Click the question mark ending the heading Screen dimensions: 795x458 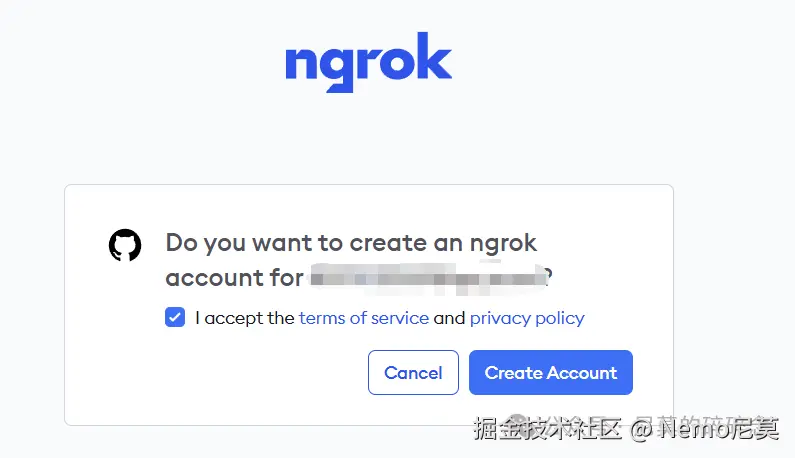coord(548,277)
